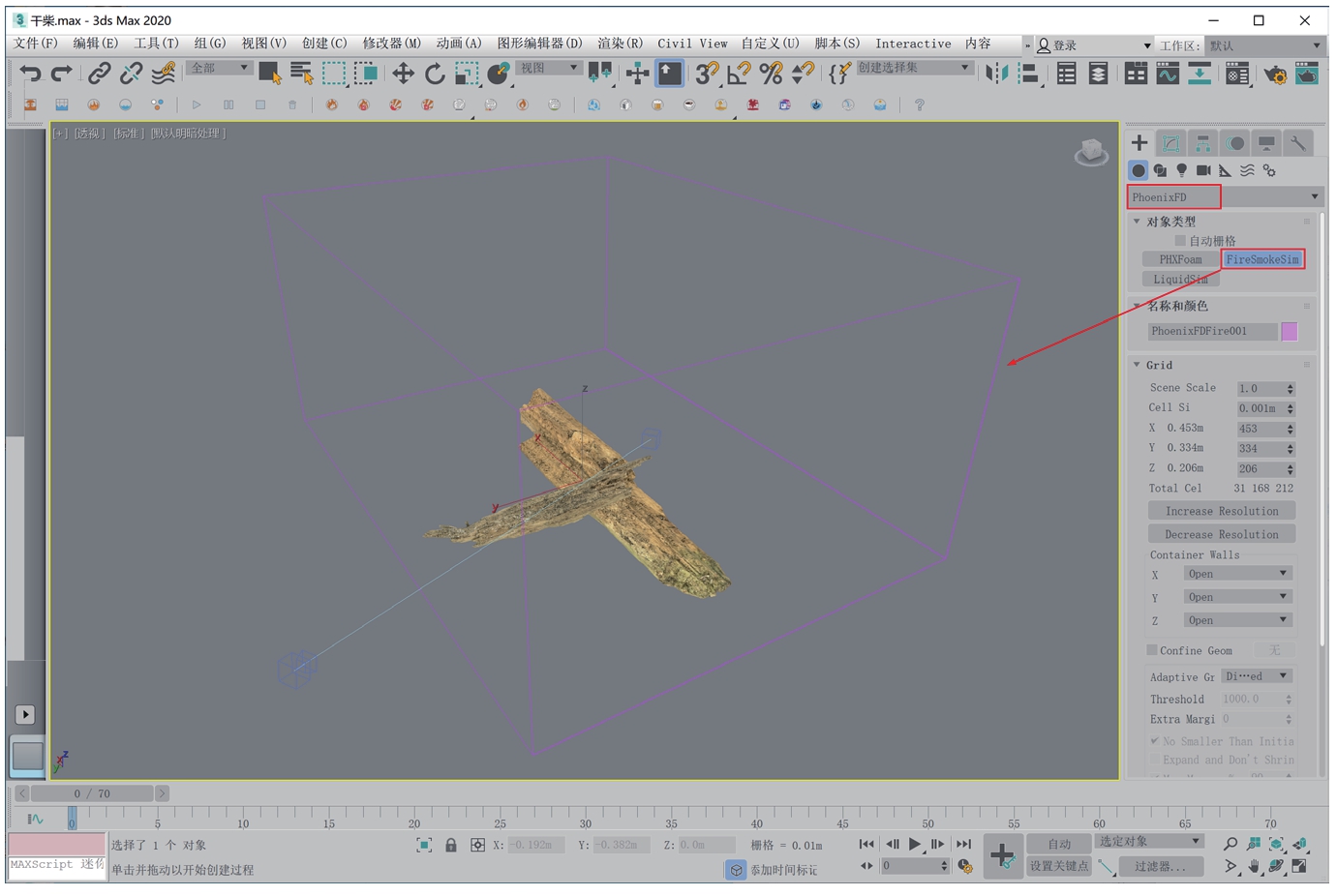The image size is (1337, 896).
Task: Select the Move tool
Action: coord(402,74)
